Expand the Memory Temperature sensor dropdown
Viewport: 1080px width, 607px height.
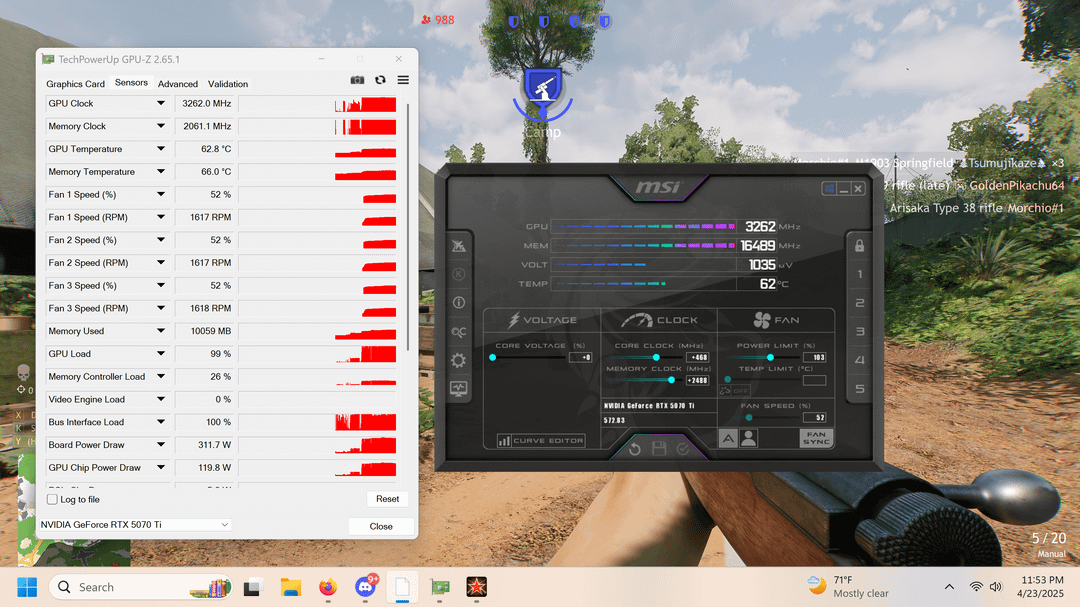[x=160, y=172]
